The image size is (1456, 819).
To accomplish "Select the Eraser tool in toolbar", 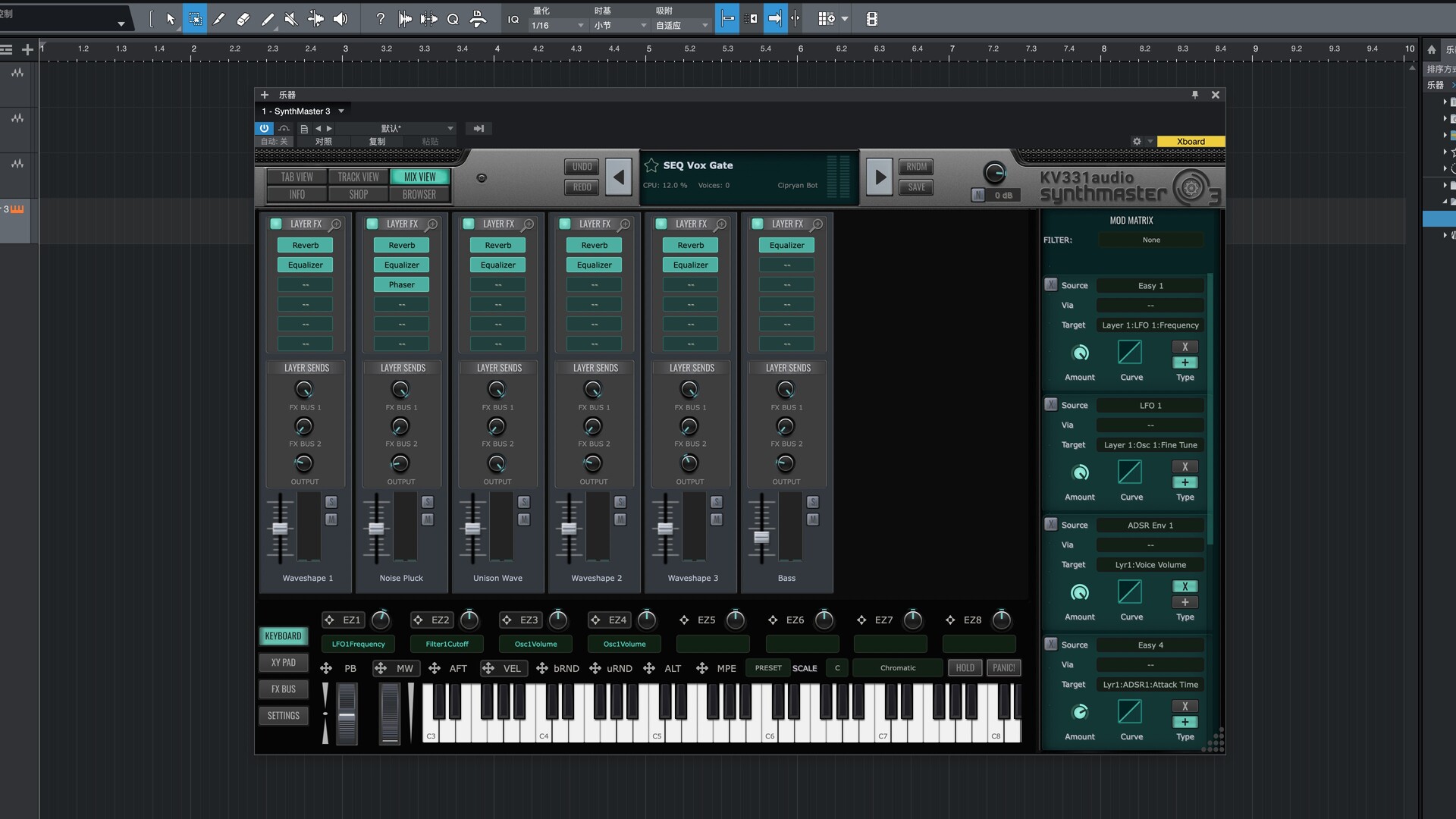I will pos(243,19).
